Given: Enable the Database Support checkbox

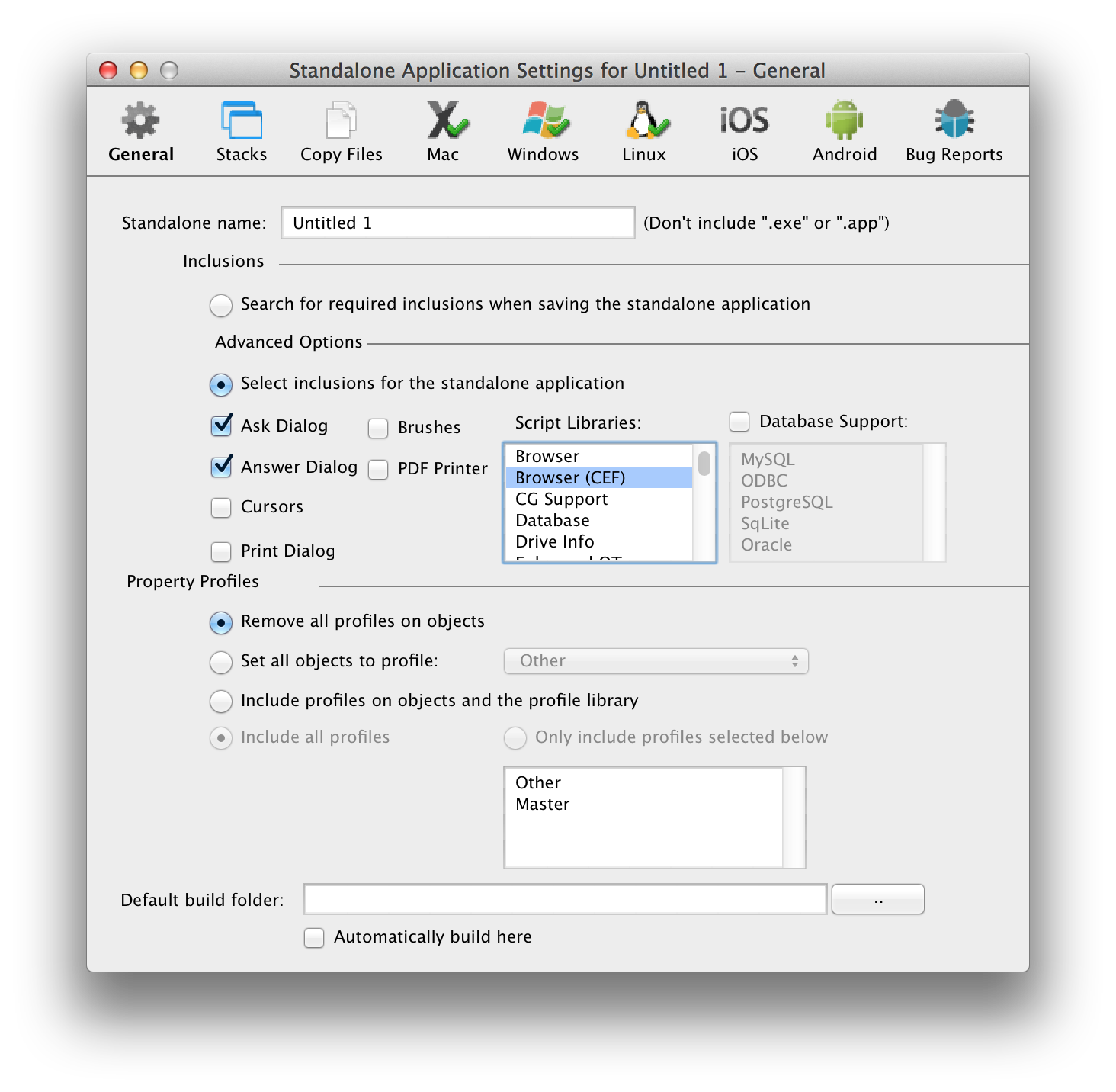Looking at the screenshot, I should tap(739, 422).
